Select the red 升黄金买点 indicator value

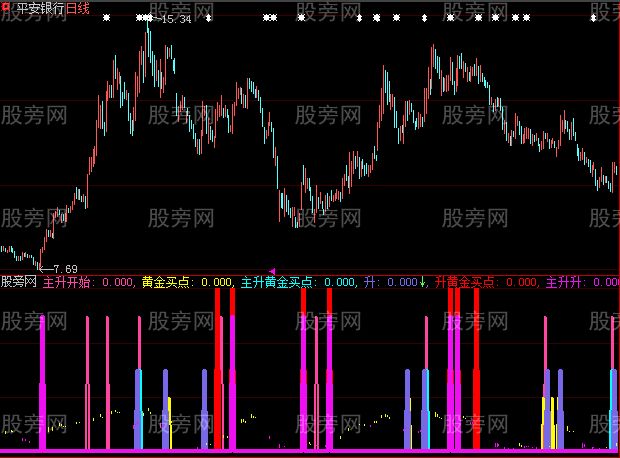(x=486, y=282)
